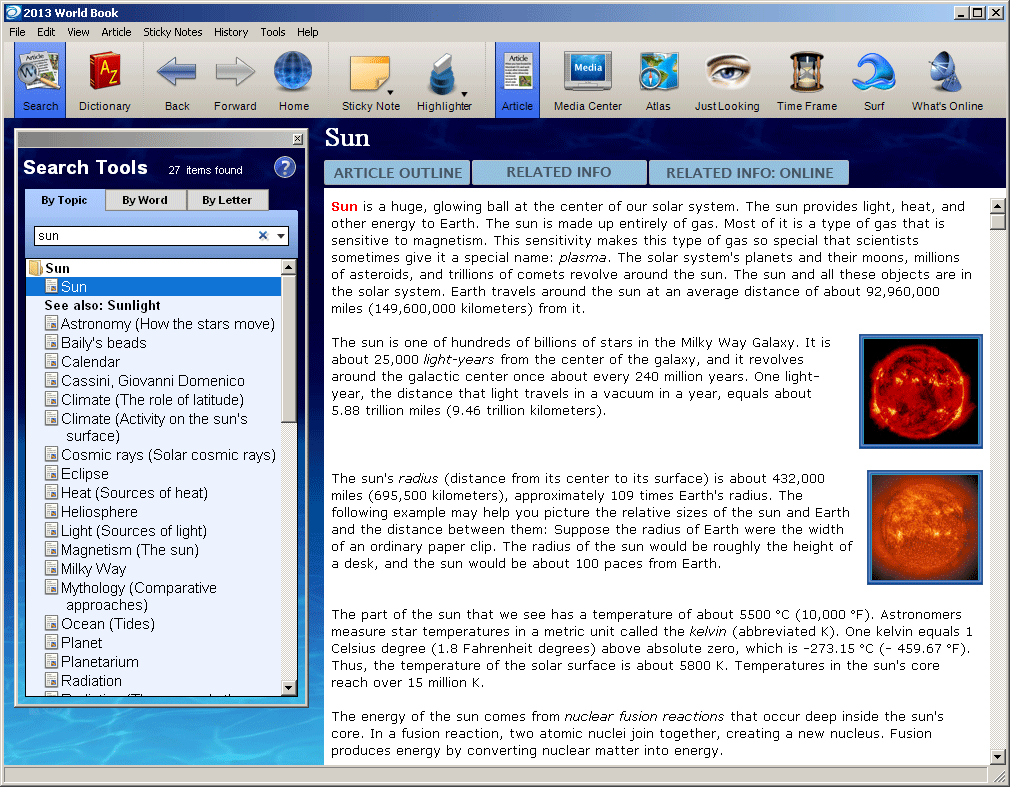Click the Forward arrow button
The width and height of the screenshot is (1010, 787).
point(235,81)
